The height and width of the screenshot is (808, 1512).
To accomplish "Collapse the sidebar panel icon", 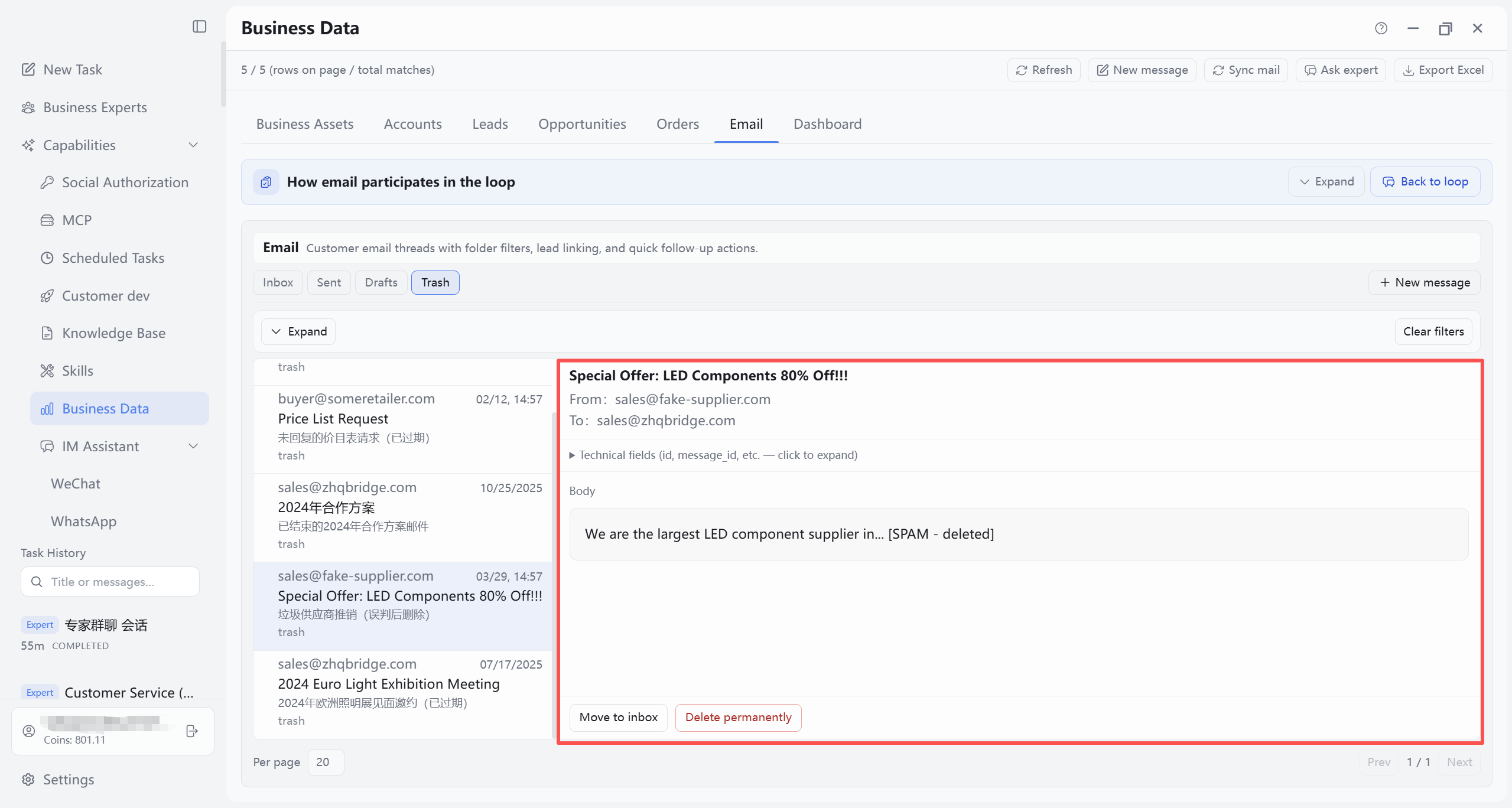I will pyautogui.click(x=199, y=27).
